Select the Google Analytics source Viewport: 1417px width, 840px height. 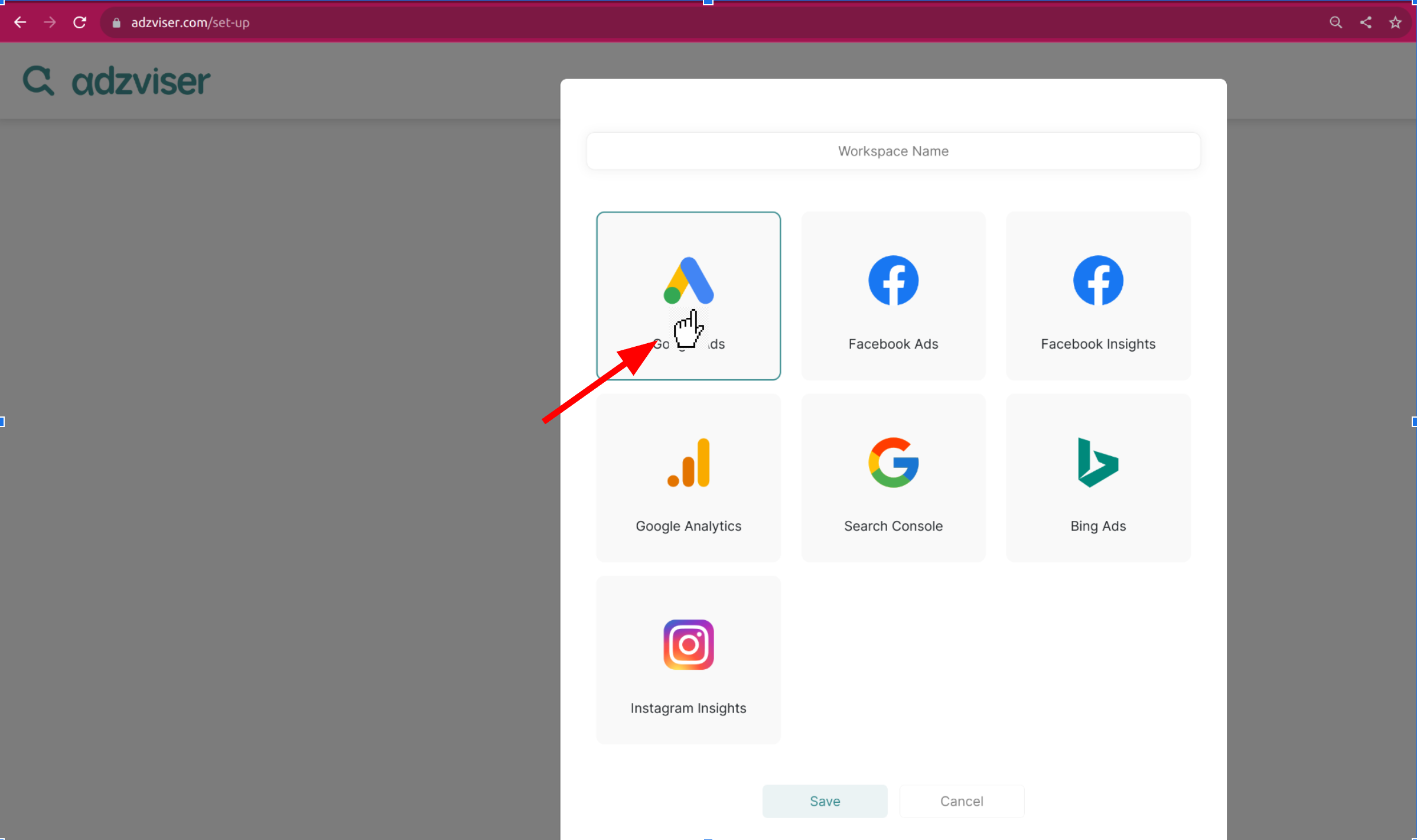[x=688, y=477]
